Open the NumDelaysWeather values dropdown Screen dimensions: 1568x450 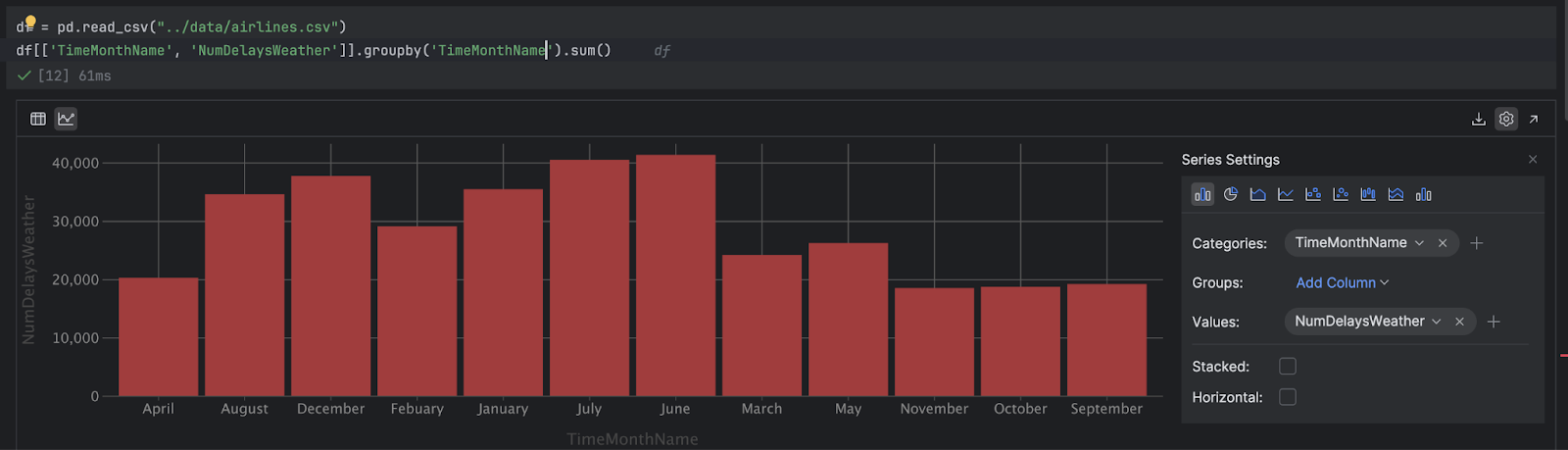point(1437,322)
